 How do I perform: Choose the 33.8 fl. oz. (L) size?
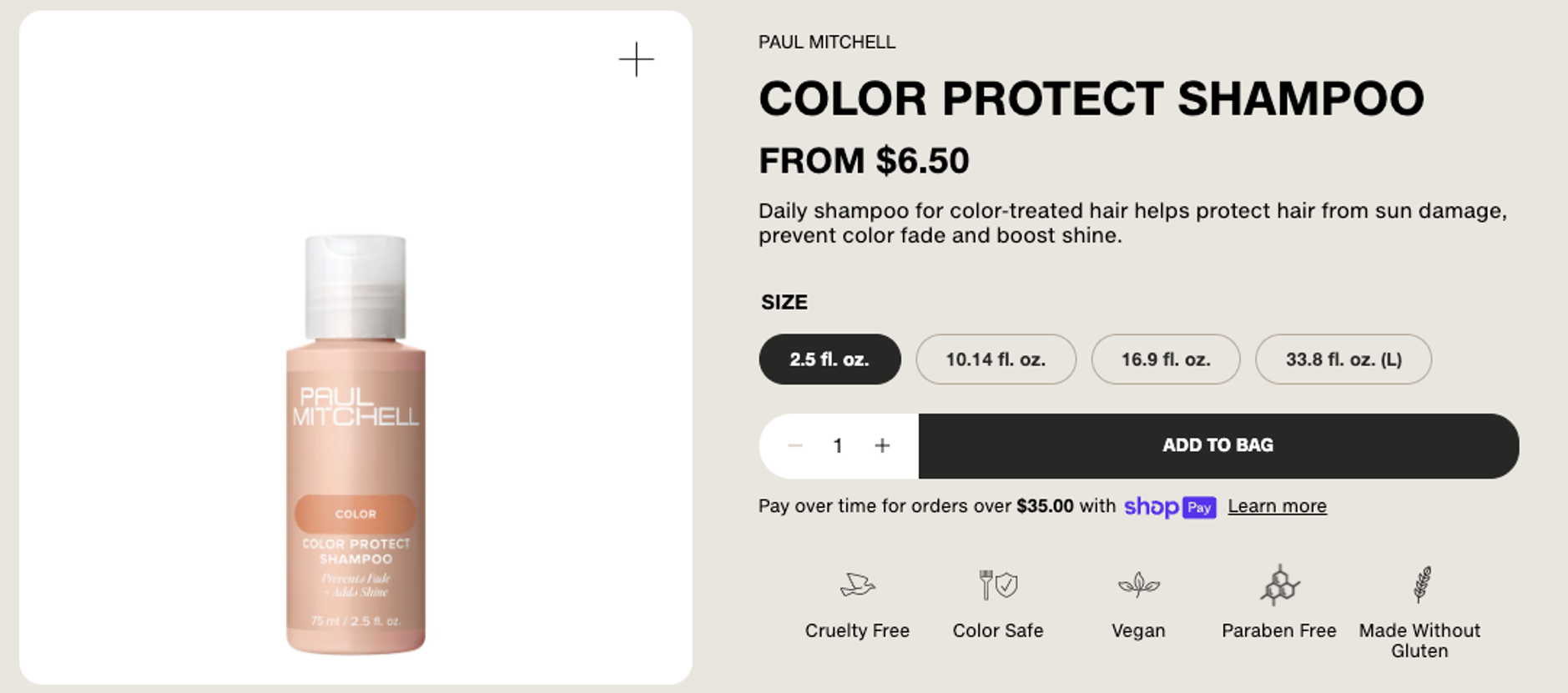point(1342,359)
